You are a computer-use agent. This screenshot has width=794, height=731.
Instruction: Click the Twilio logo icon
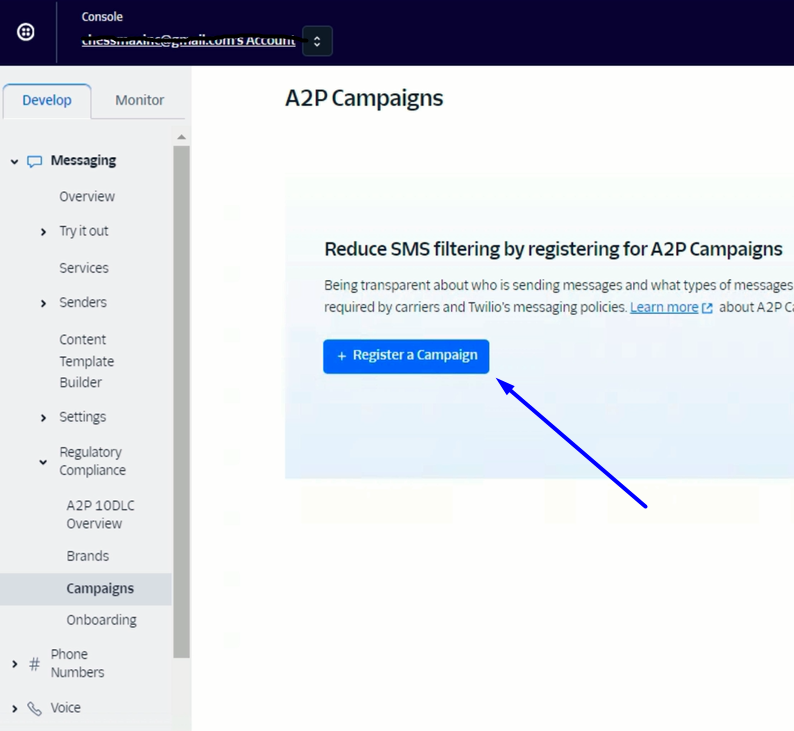26,32
